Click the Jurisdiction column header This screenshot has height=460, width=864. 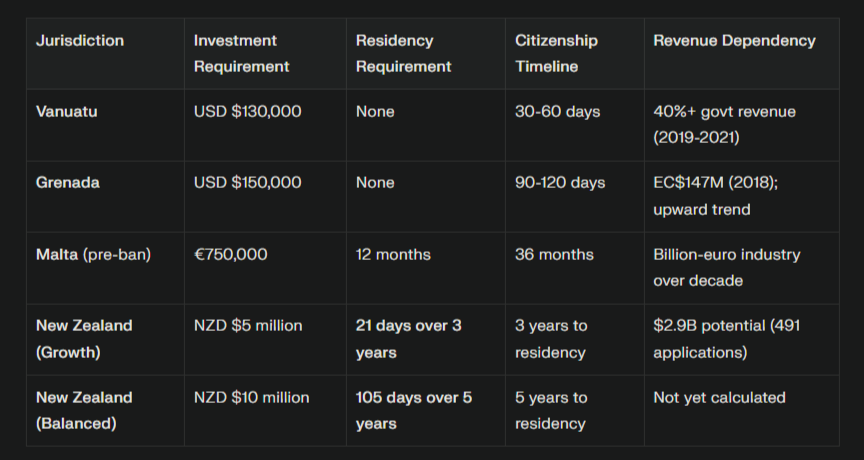tap(80, 41)
